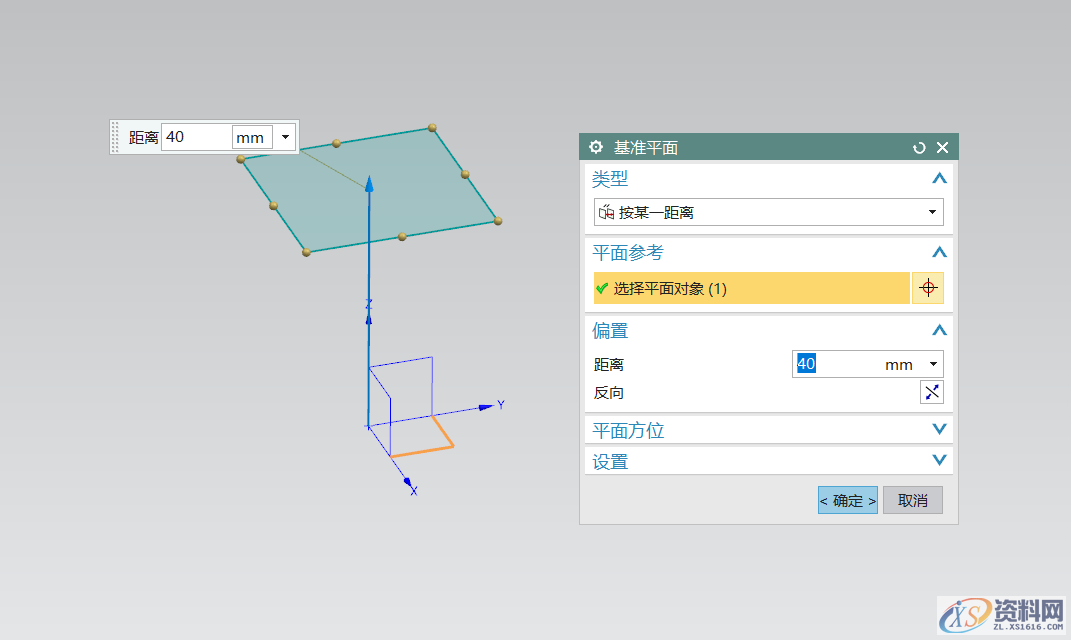The height and width of the screenshot is (640, 1071).
Task: Open the mm unit dropdown in the 偏置 section
Action: (x=933, y=363)
